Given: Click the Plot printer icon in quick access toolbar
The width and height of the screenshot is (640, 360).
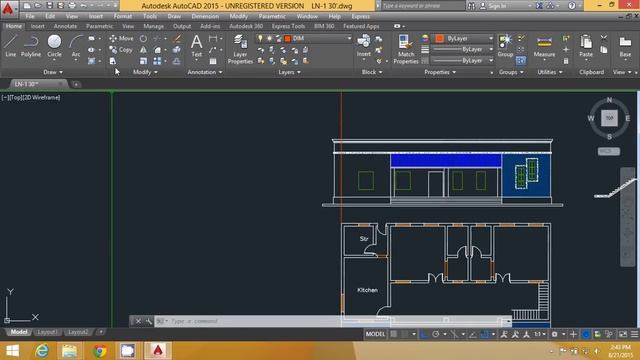Looking at the screenshot, I should (x=72, y=6).
